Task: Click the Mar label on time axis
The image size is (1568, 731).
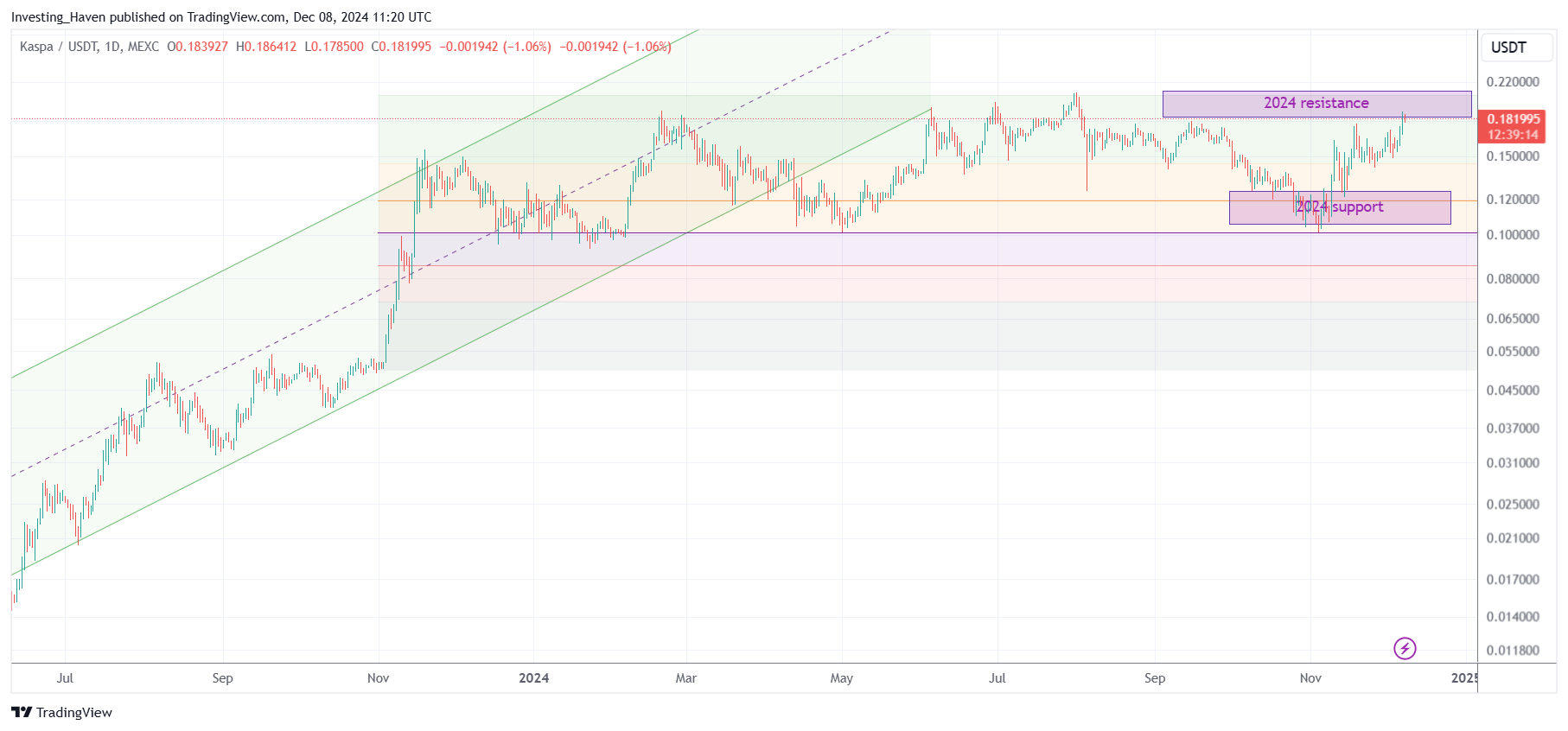Action: [x=685, y=678]
